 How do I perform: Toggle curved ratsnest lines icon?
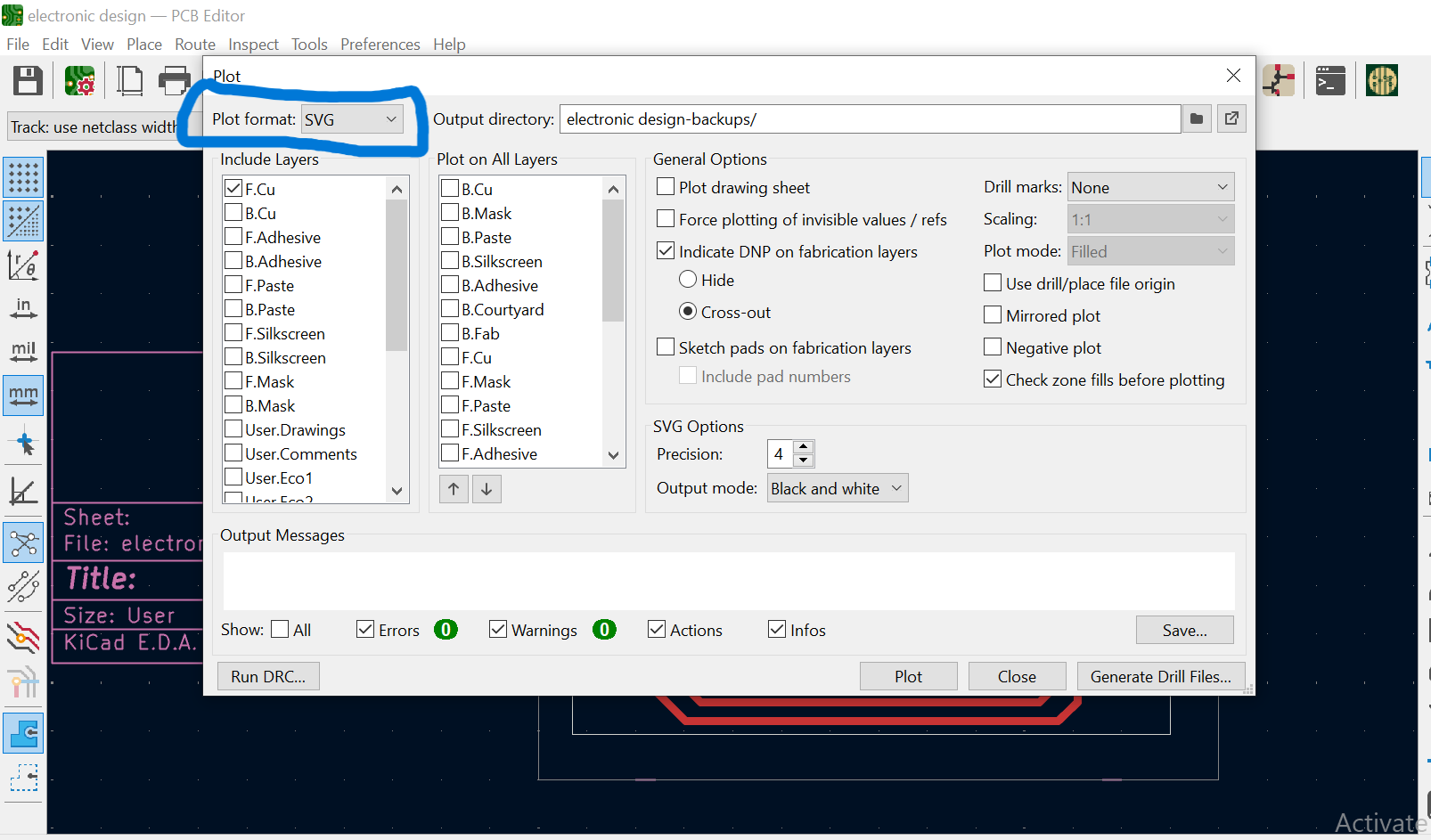pos(23,586)
